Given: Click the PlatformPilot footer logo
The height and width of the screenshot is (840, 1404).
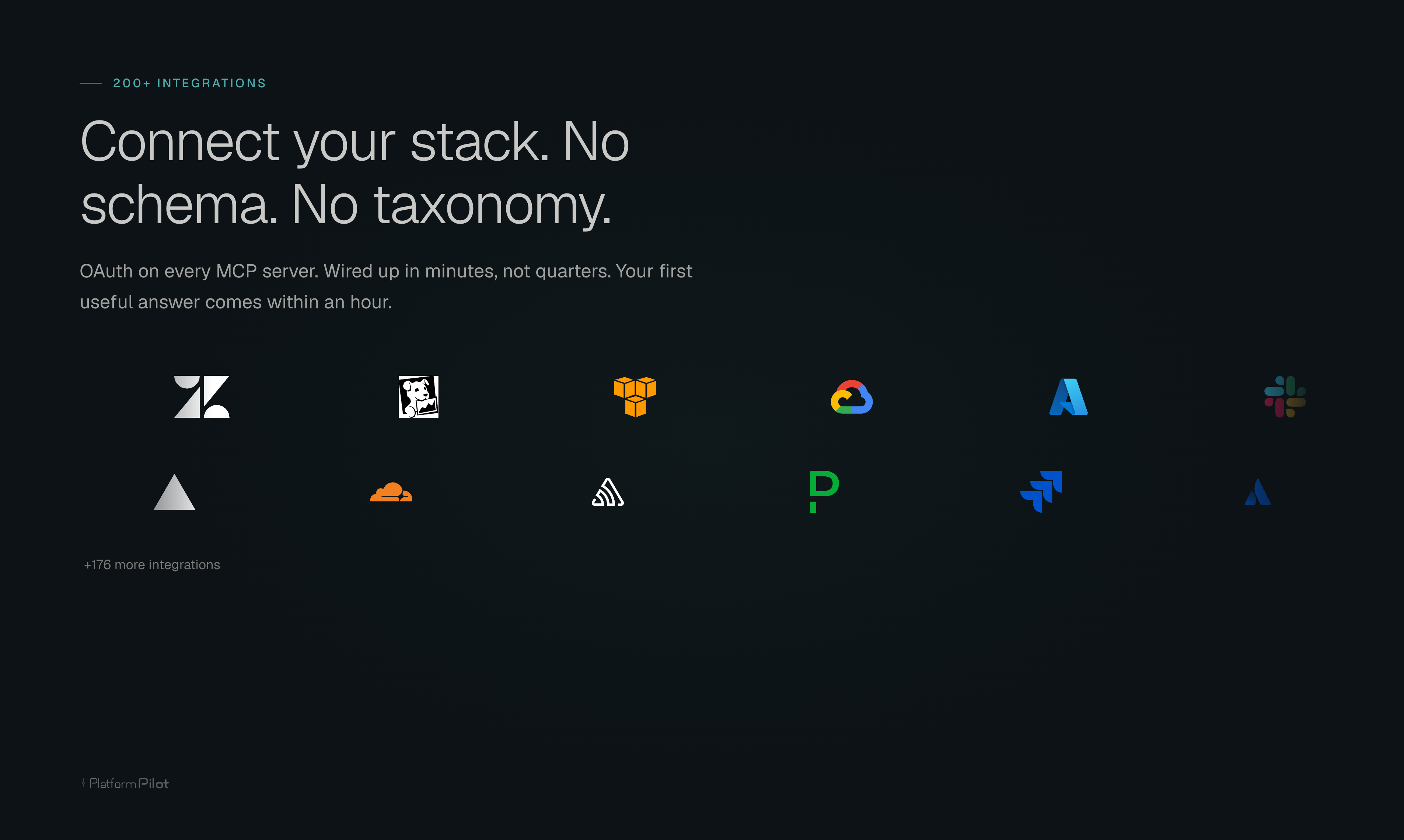Looking at the screenshot, I should (x=125, y=783).
